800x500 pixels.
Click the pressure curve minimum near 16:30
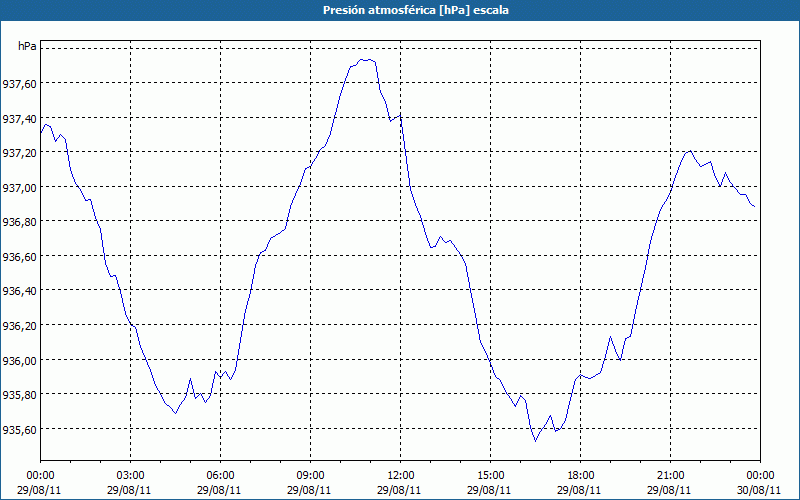pyautogui.click(x=535, y=440)
